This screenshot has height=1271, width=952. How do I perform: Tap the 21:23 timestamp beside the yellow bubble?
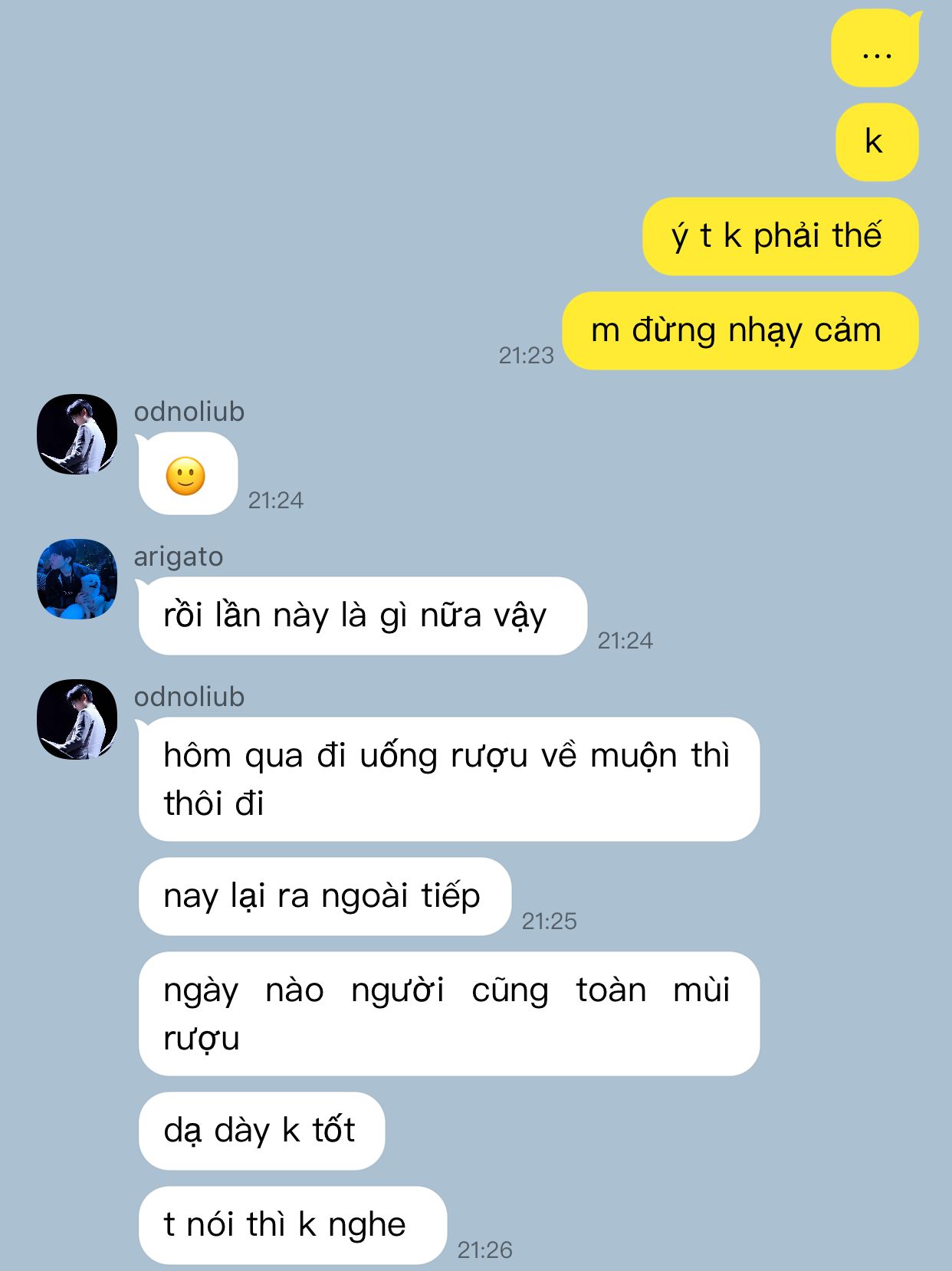[x=526, y=355]
